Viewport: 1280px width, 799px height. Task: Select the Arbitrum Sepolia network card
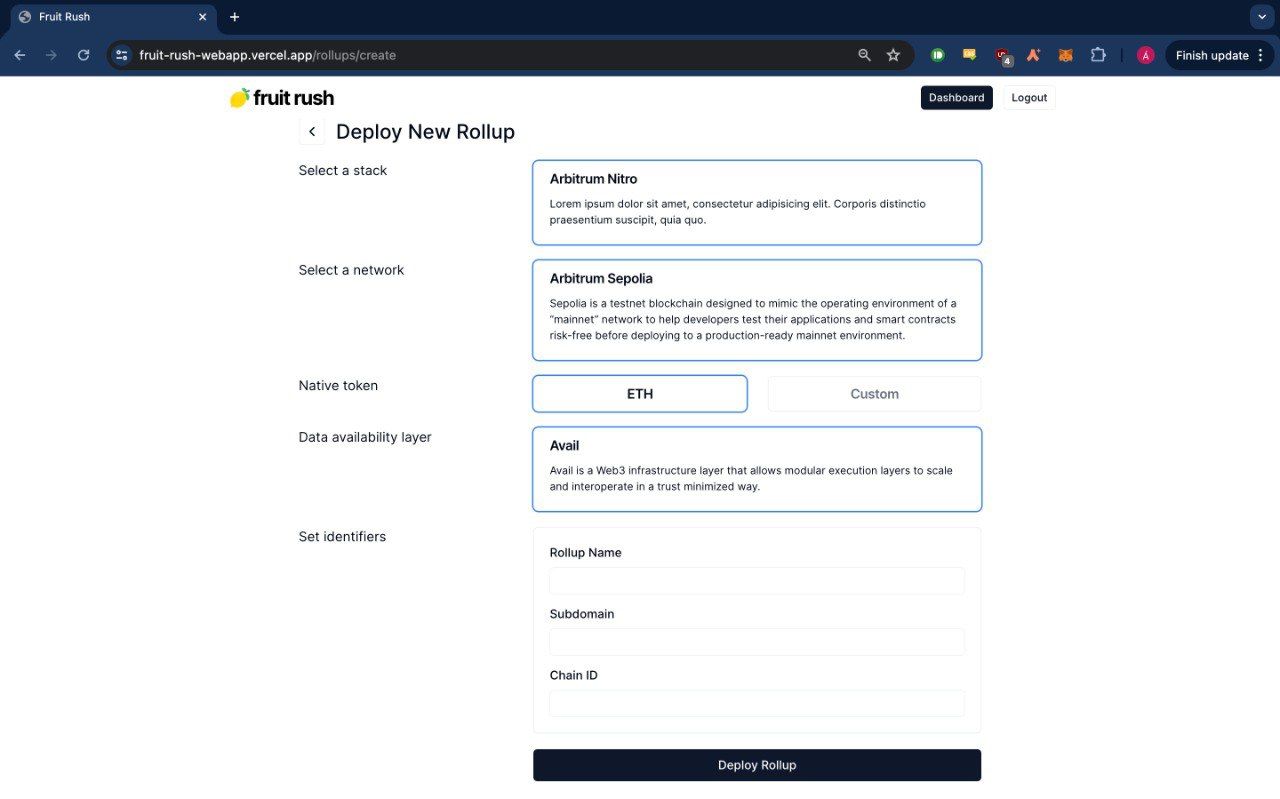[757, 310]
